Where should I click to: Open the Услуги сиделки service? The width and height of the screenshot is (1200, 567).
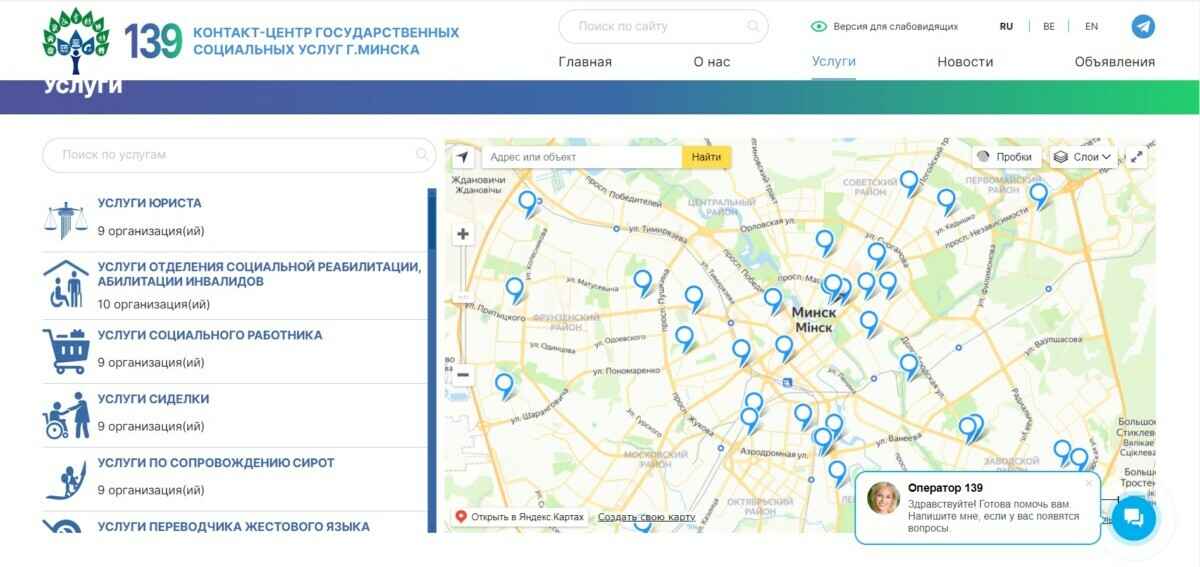(153, 399)
